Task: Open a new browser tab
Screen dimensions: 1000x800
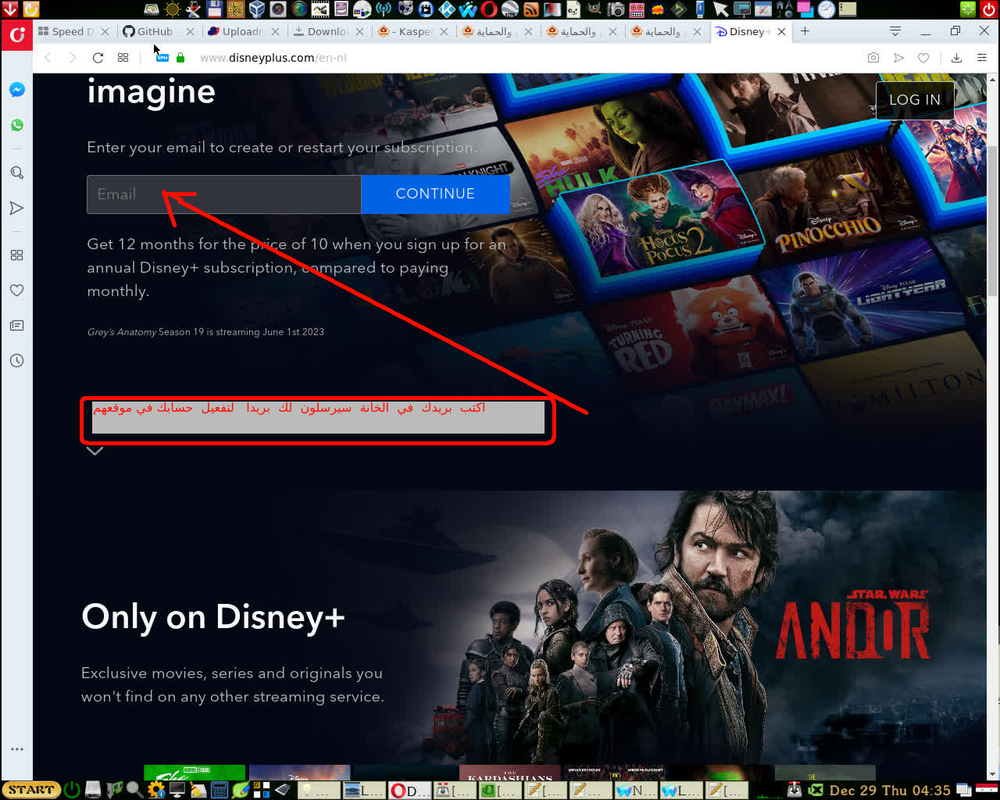Action: point(805,31)
